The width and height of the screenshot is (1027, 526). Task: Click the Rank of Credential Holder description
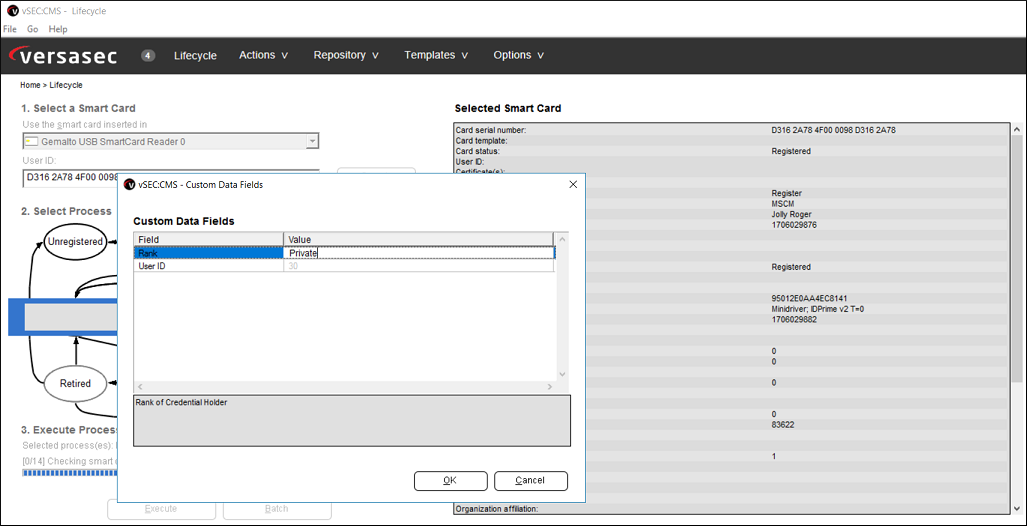tap(181, 403)
